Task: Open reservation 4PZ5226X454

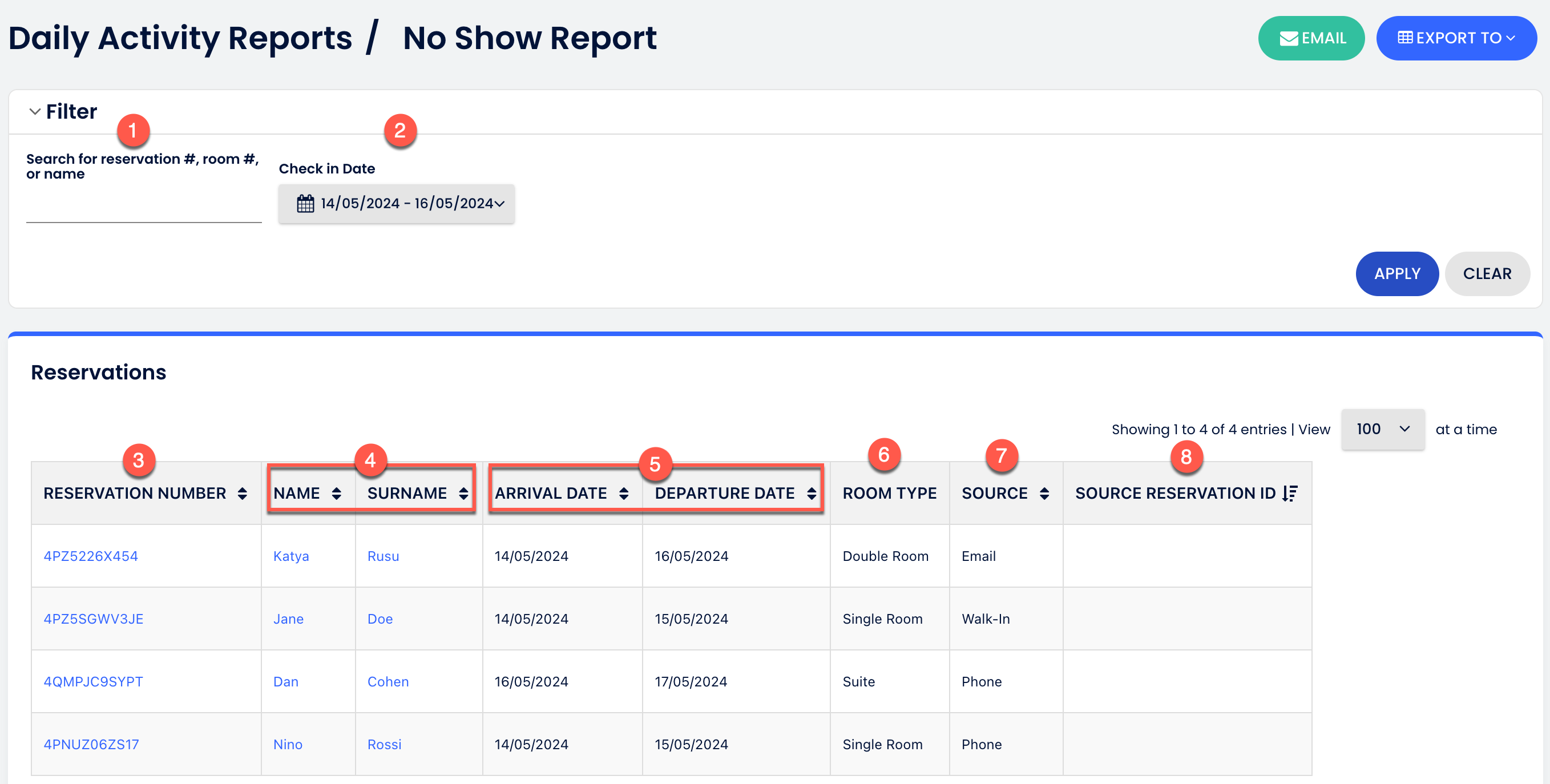Action: pos(90,556)
